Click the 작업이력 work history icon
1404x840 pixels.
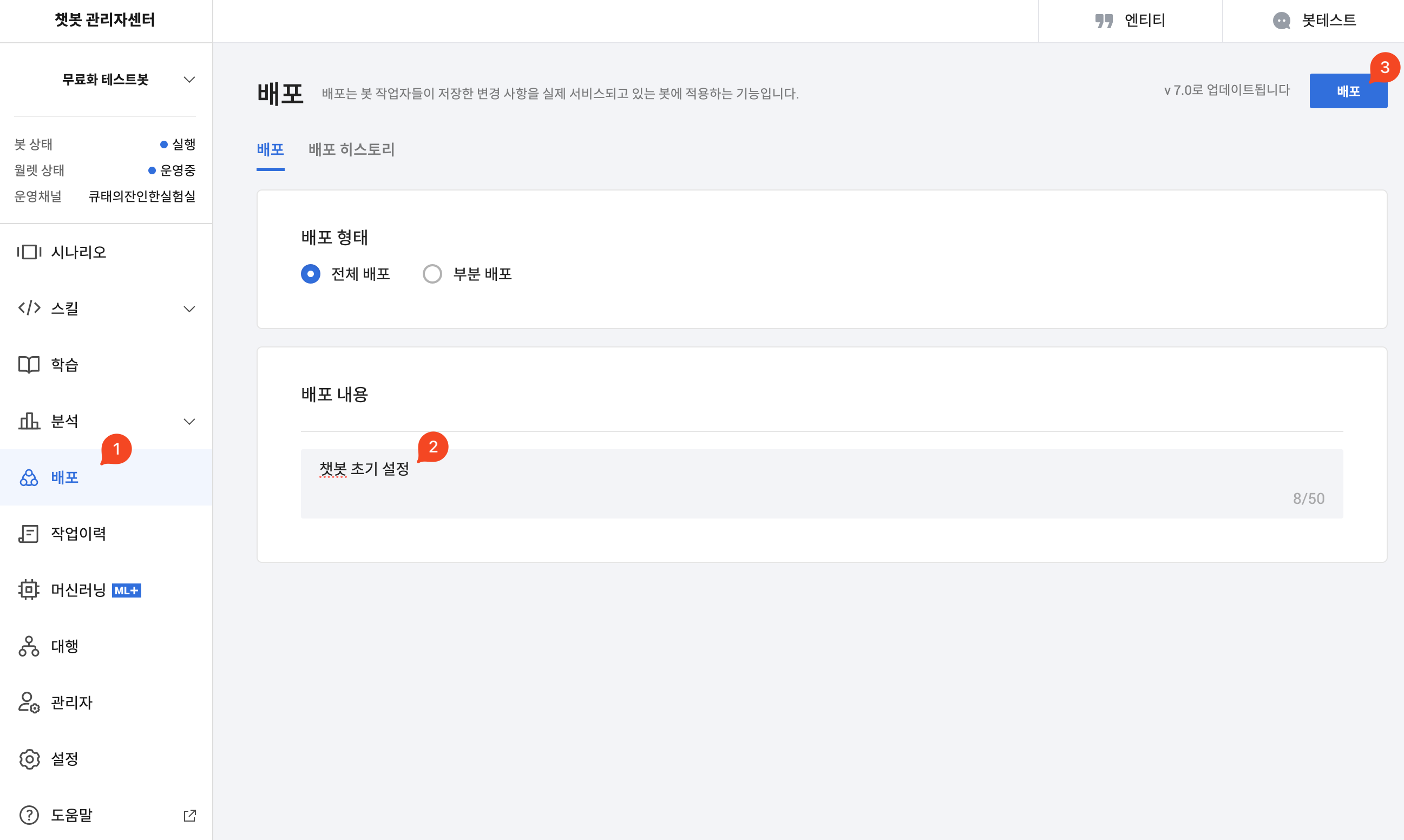point(29,534)
